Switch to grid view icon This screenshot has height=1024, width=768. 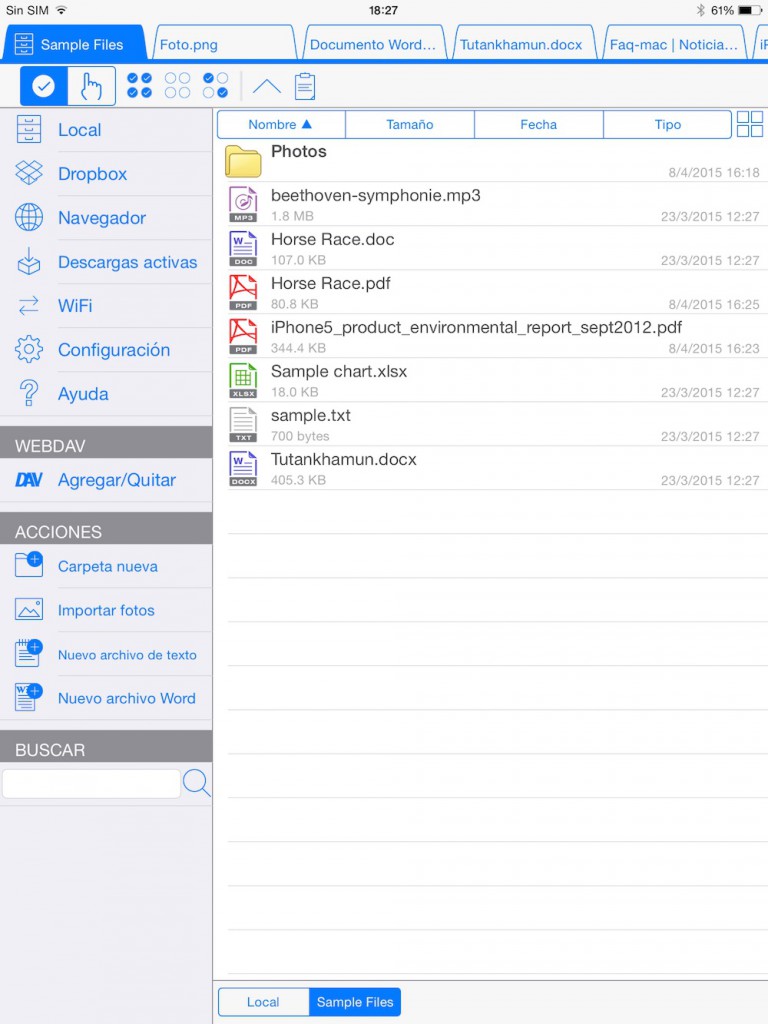(750, 124)
